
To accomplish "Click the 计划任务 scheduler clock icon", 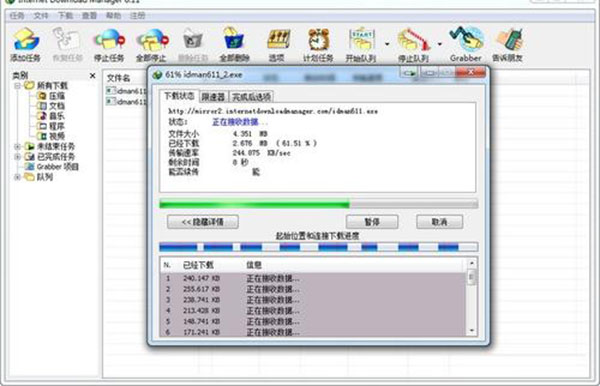I will [x=319, y=39].
